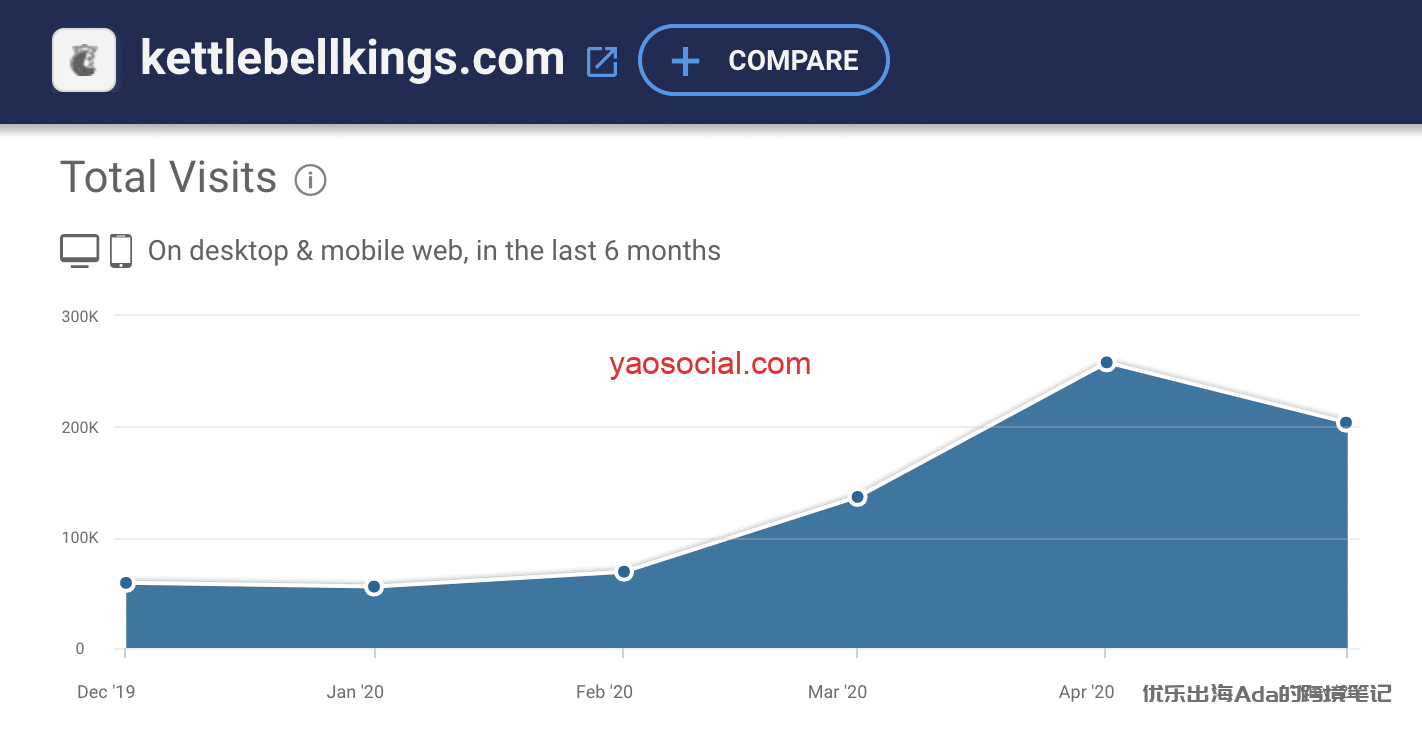1422x732 pixels.
Task: Click the Mar '20 x-axis label
Action: click(838, 692)
